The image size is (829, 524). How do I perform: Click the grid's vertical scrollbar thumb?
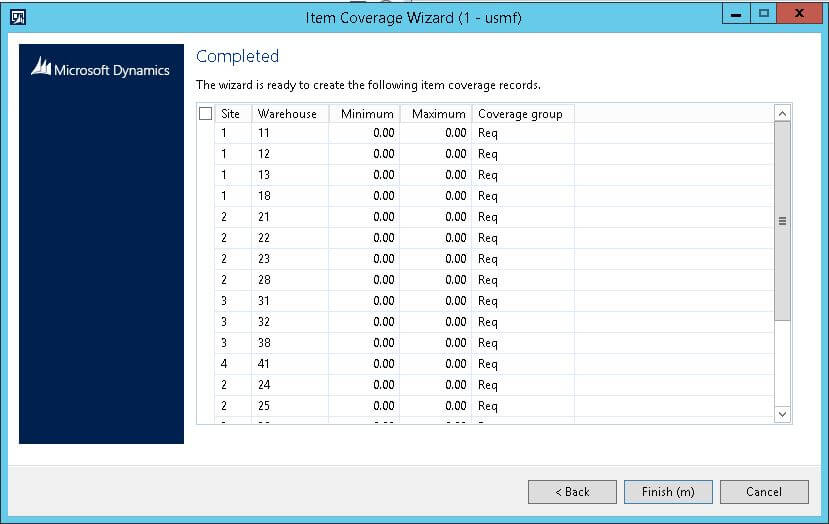[782, 221]
